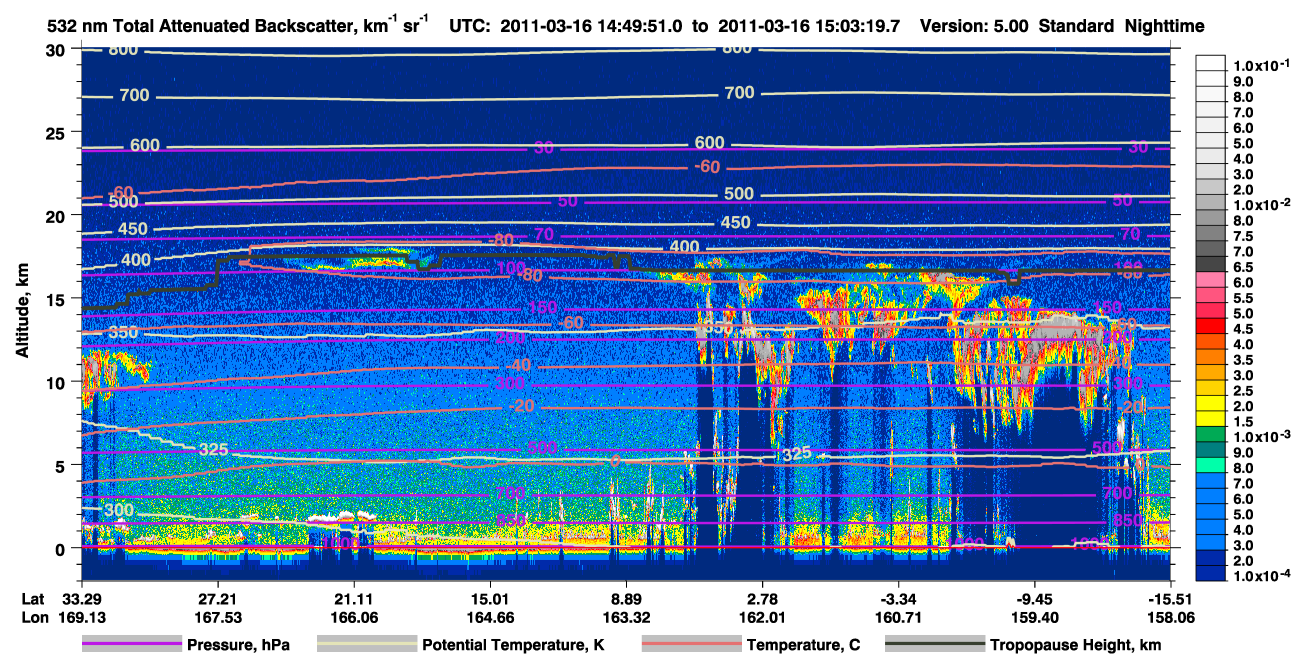Click the longitude value 164.66
Viewport: 1300px width, 667px height.
point(489,616)
